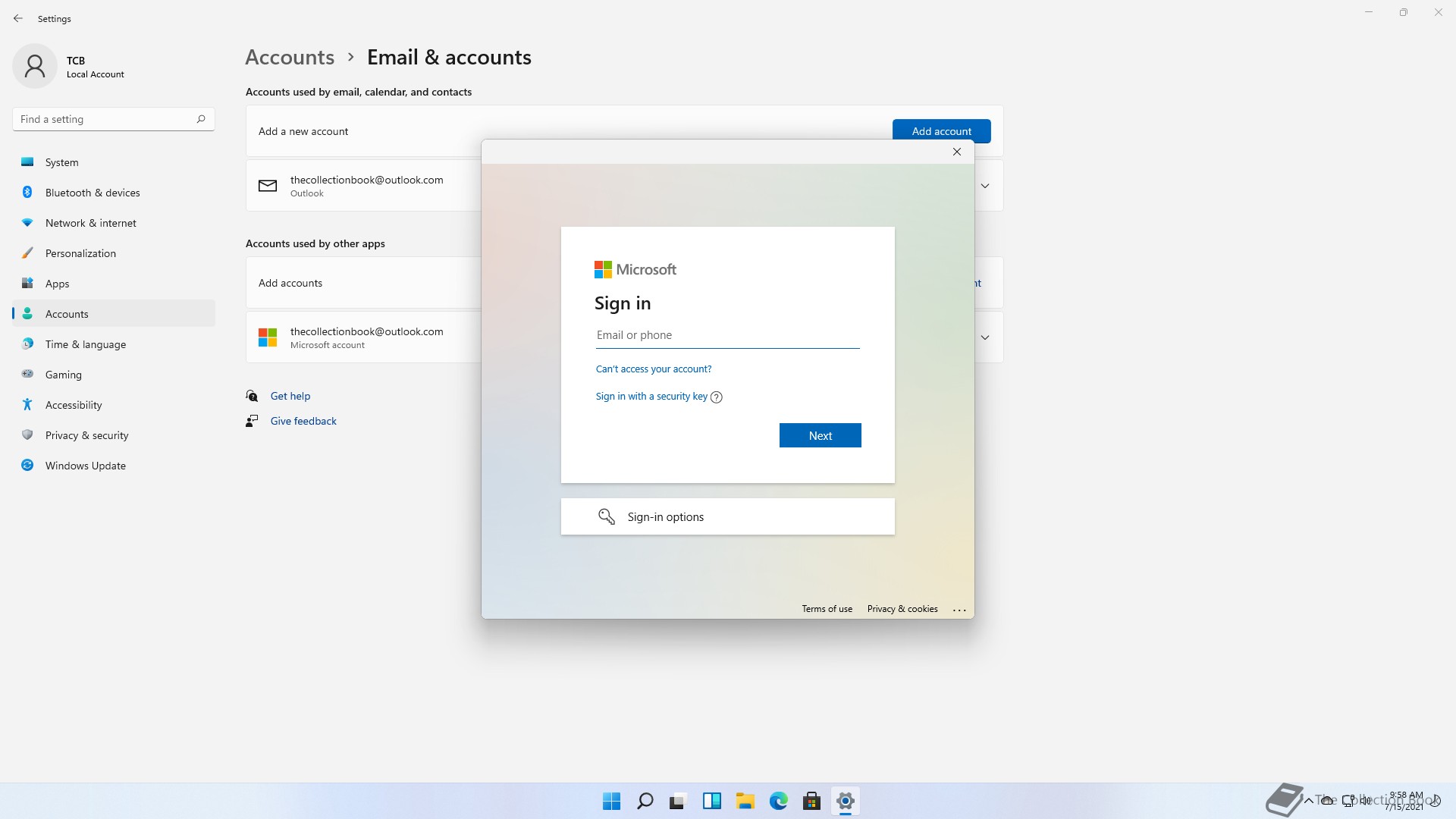Screen dimensions: 1456x819
Task: Click the back arrow in Settings
Action: click(18, 18)
